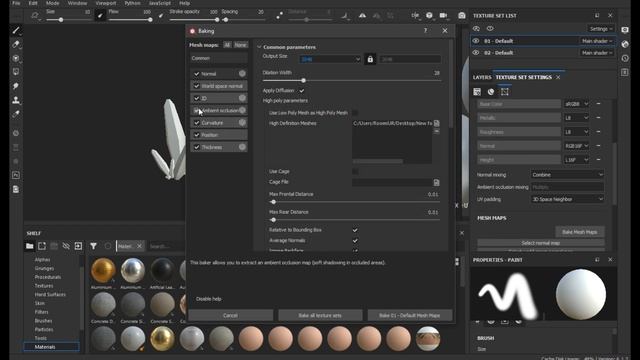This screenshot has height=360, width=640.
Task: Open Main shader dropdown for 02 - Default
Action: pos(597,53)
